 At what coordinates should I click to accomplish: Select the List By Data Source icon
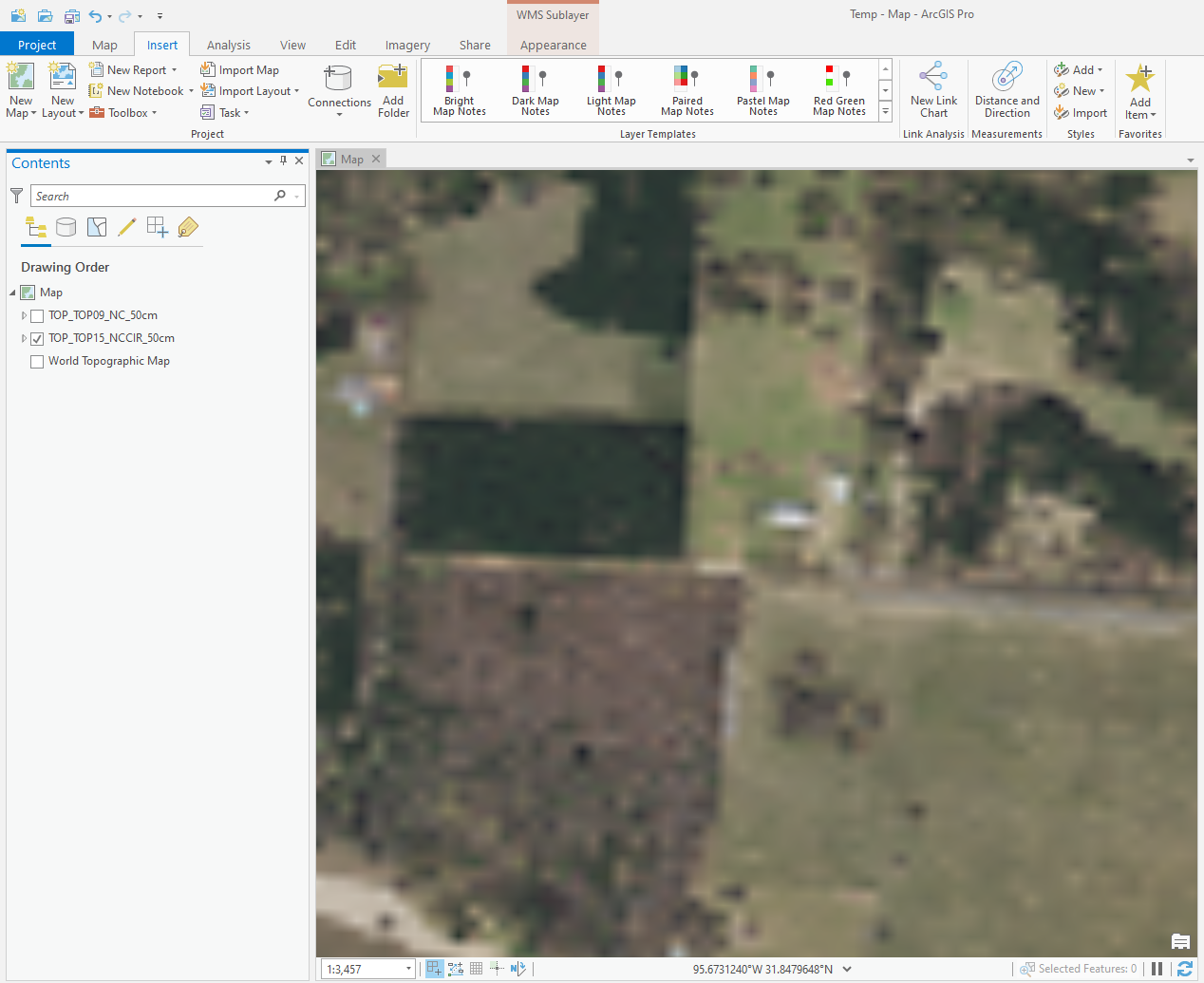click(x=66, y=227)
